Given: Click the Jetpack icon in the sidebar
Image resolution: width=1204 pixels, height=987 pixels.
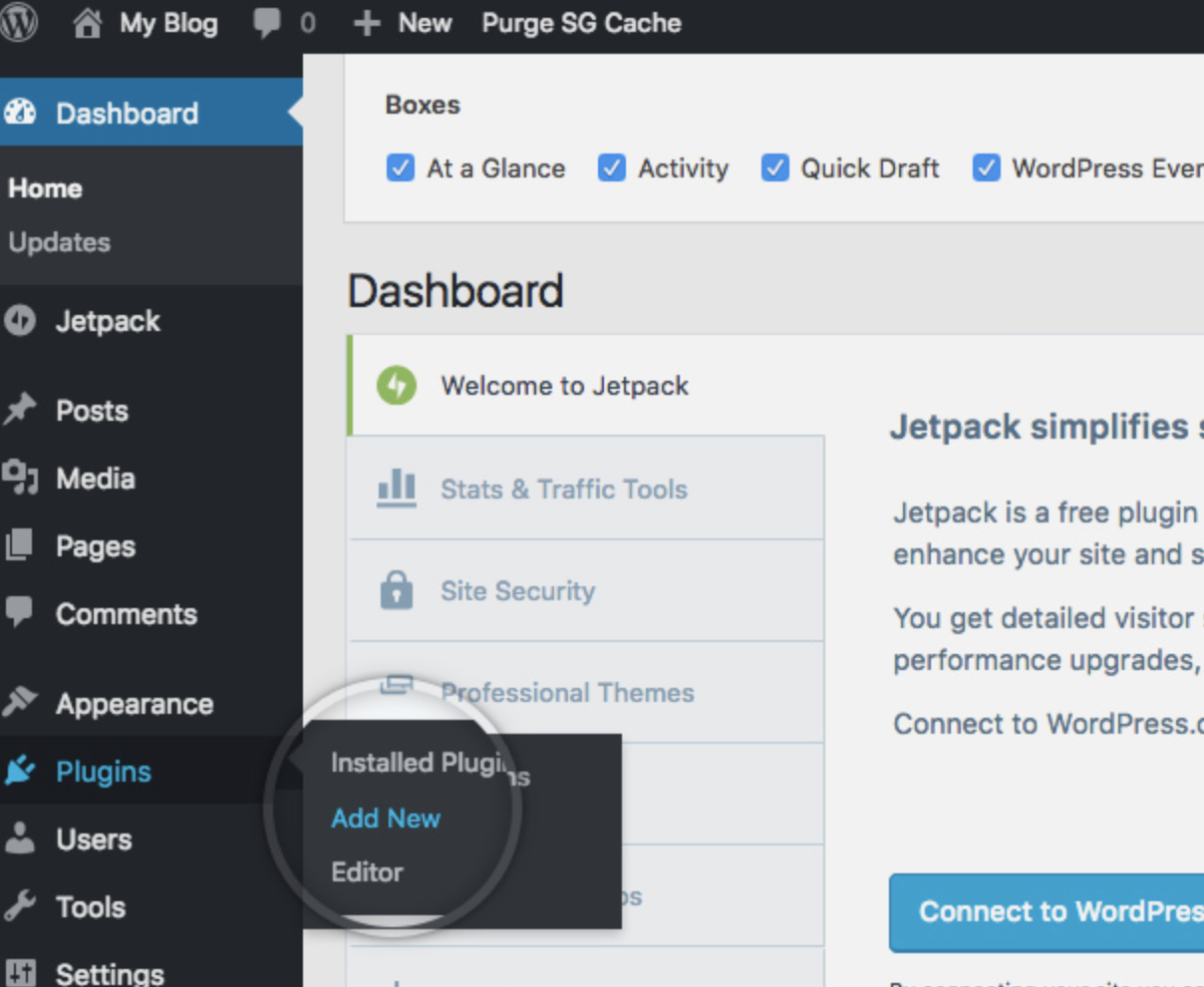Looking at the screenshot, I should pyautogui.click(x=20, y=321).
